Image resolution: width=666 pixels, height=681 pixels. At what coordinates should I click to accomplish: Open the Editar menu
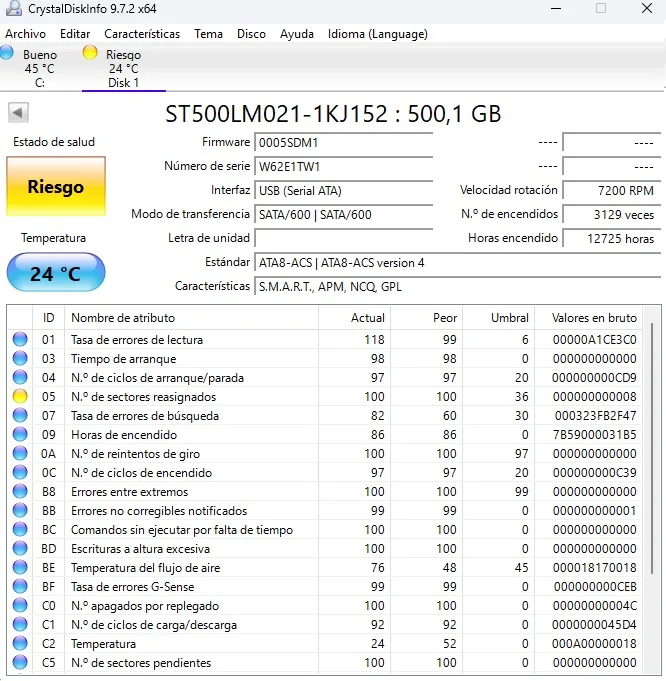tap(75, 34)
